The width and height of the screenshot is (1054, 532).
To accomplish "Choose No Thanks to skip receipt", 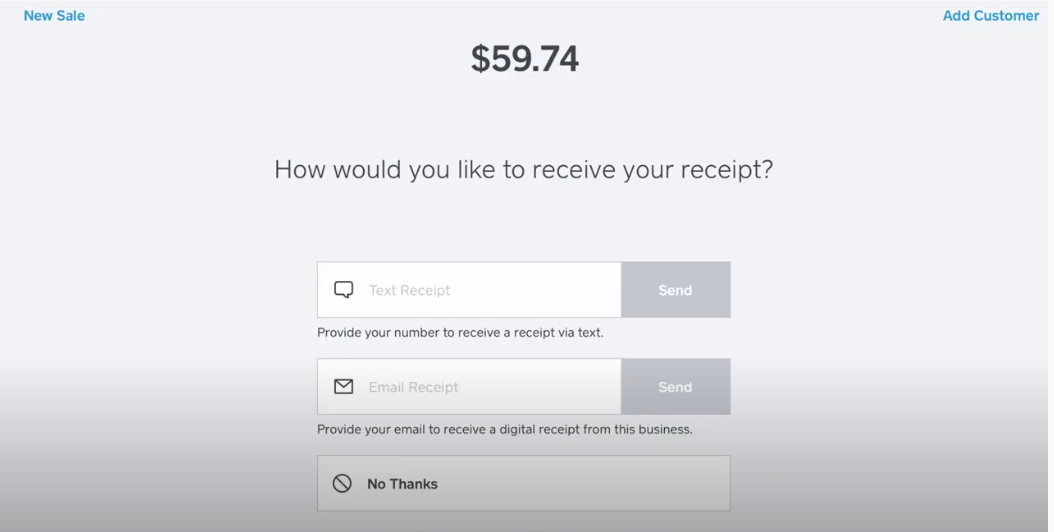I will [x=523, y=484].
